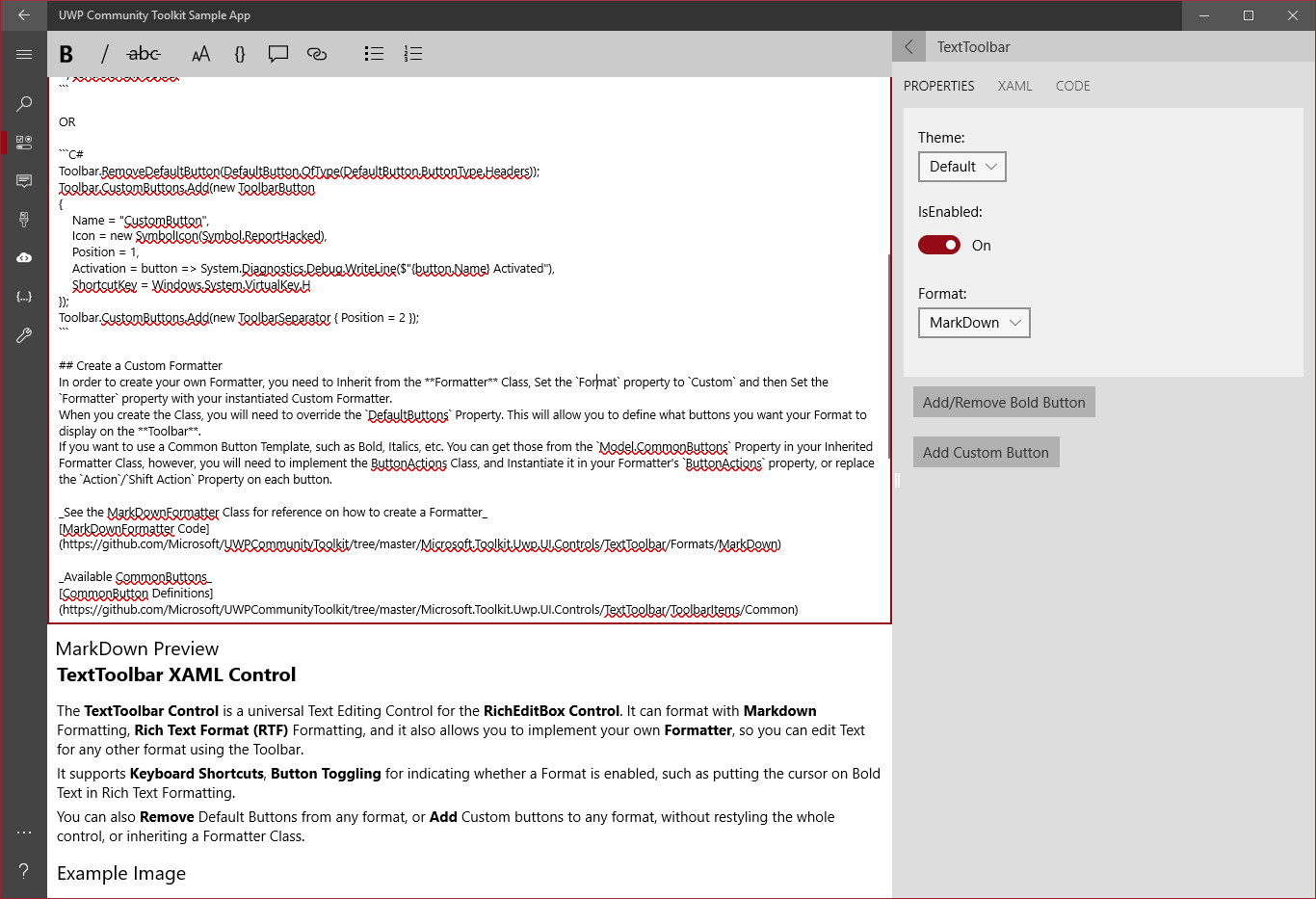Open the wrench tools sidebar icon

[x=24, y=335]
